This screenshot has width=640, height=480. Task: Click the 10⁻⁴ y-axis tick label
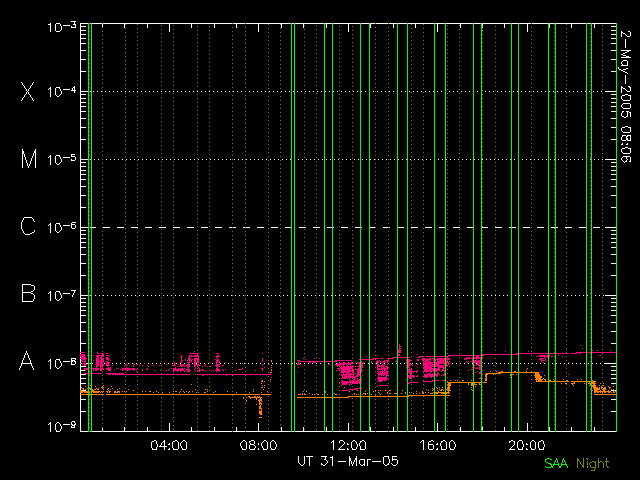62,91
